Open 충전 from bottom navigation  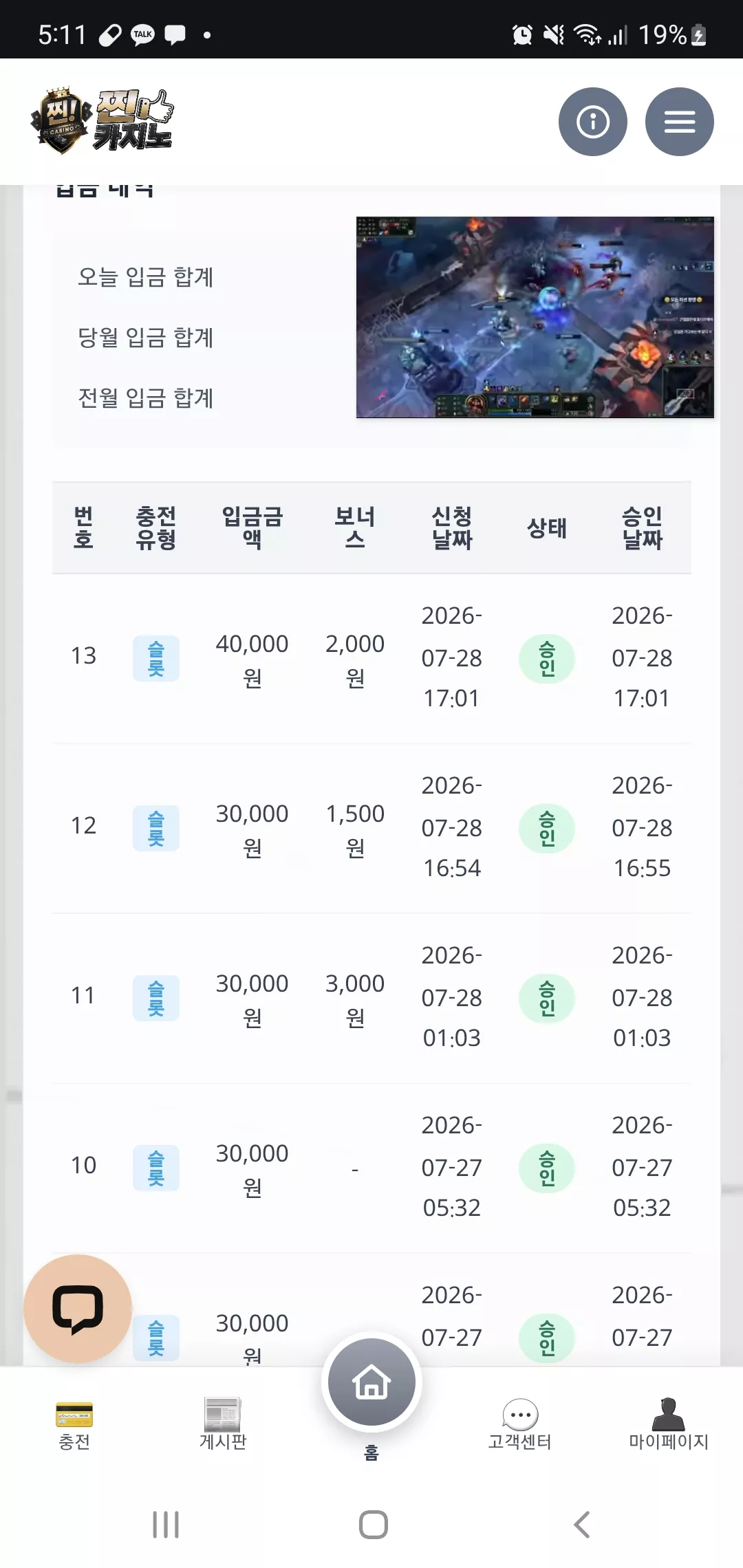point(74,1426)
